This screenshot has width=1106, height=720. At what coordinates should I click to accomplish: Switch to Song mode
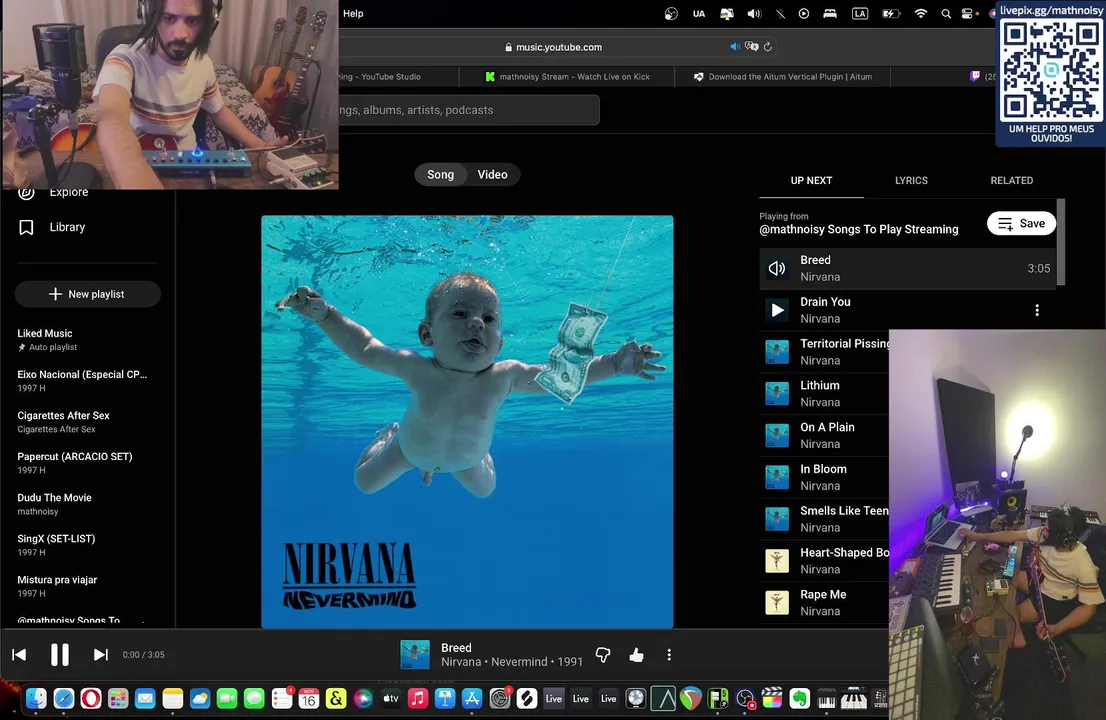click(440, 174)
